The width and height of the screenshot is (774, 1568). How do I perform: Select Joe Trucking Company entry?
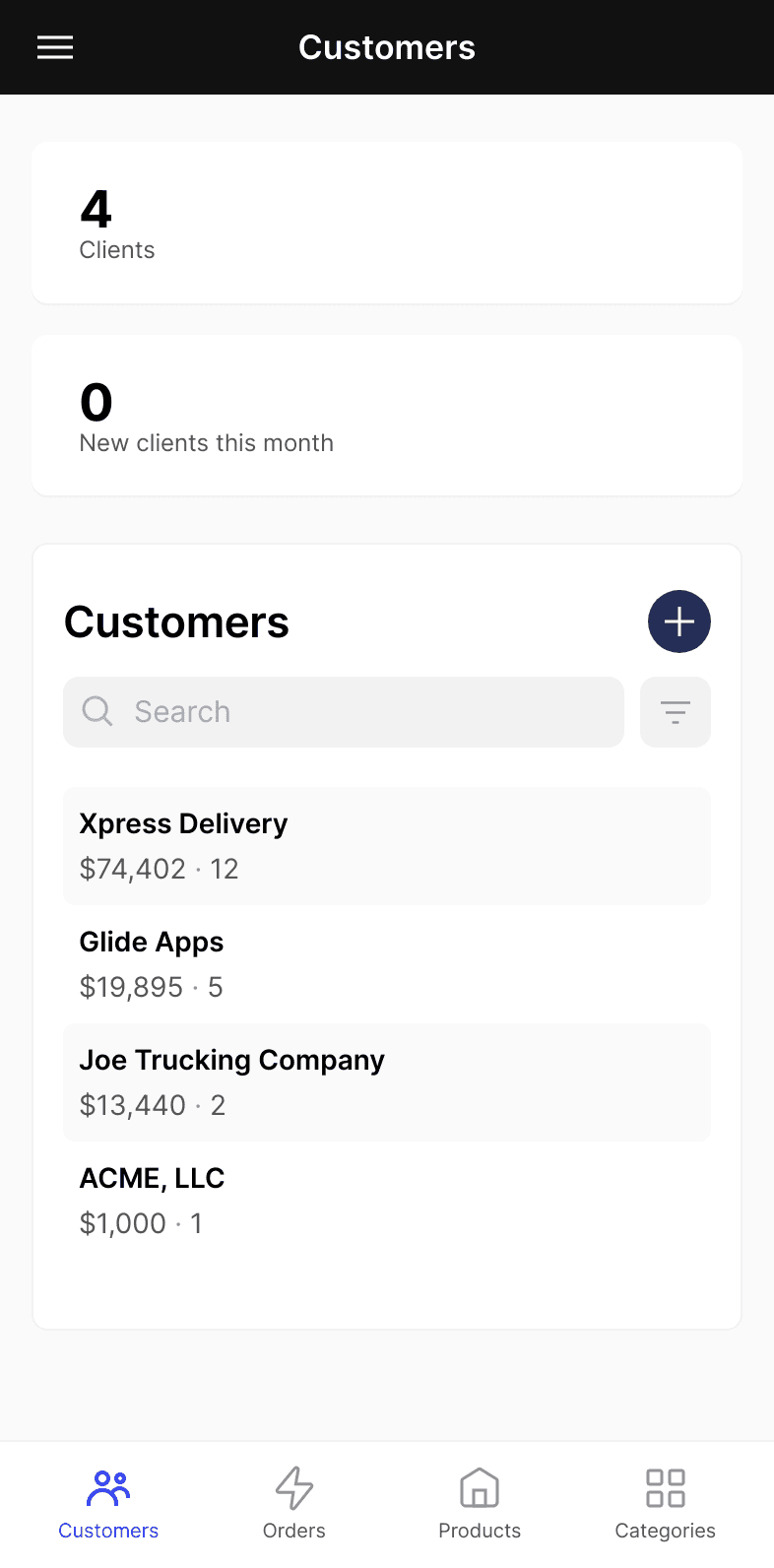pos(387,1082)
